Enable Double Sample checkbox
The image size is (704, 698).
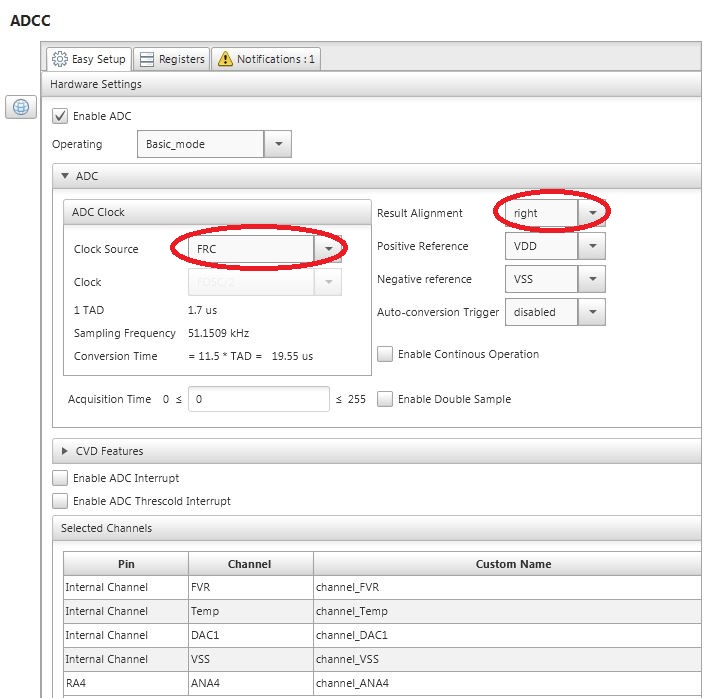point(385,399)
